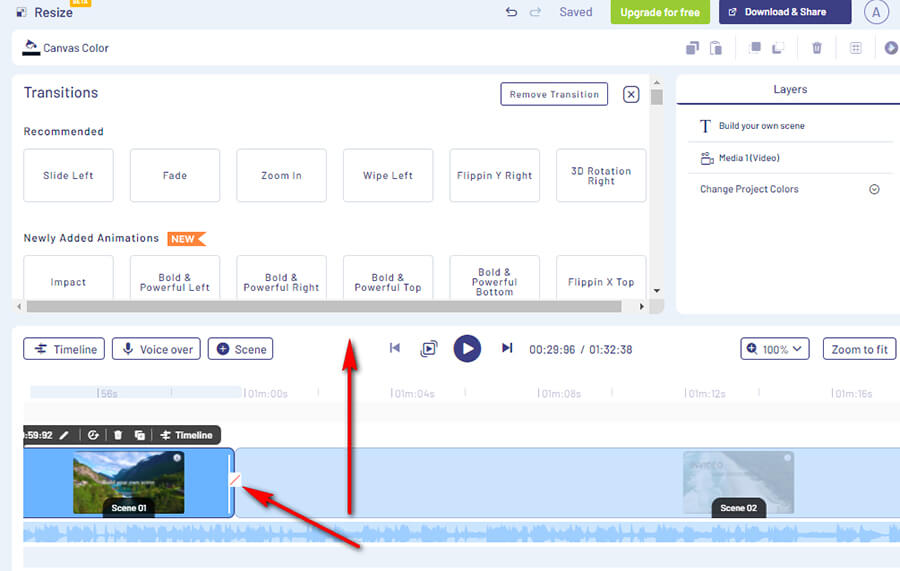Click the delete trash icon in top toolbar
900x571 pixels.
(817, 48)
